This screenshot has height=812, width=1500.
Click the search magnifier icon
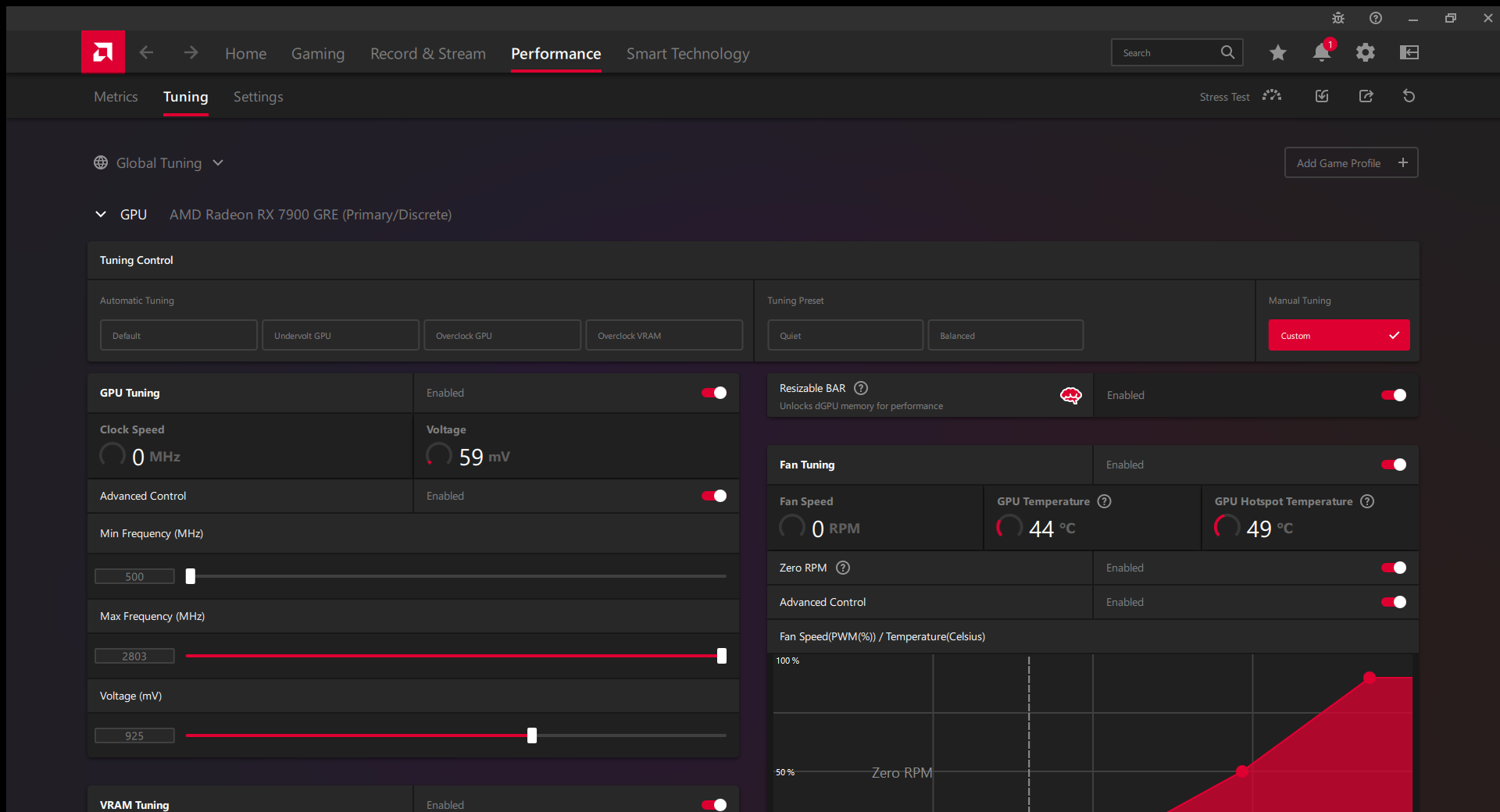click(x=1227, y=52)
